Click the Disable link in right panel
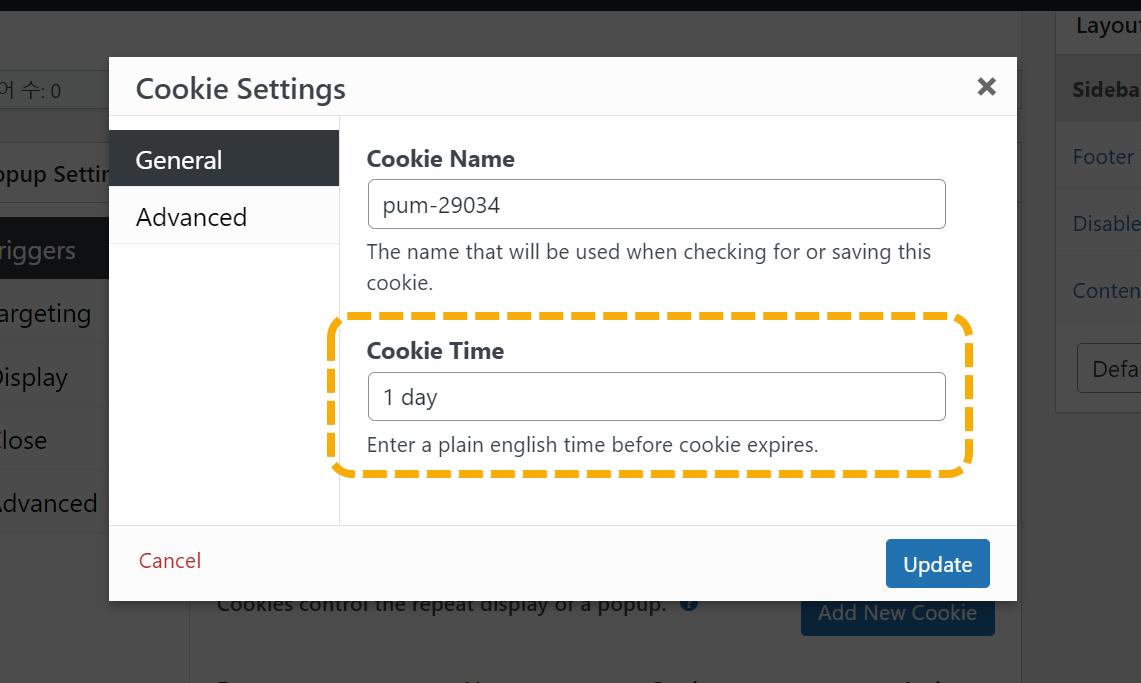1141x683 pixels. (x=1106, y=223)
